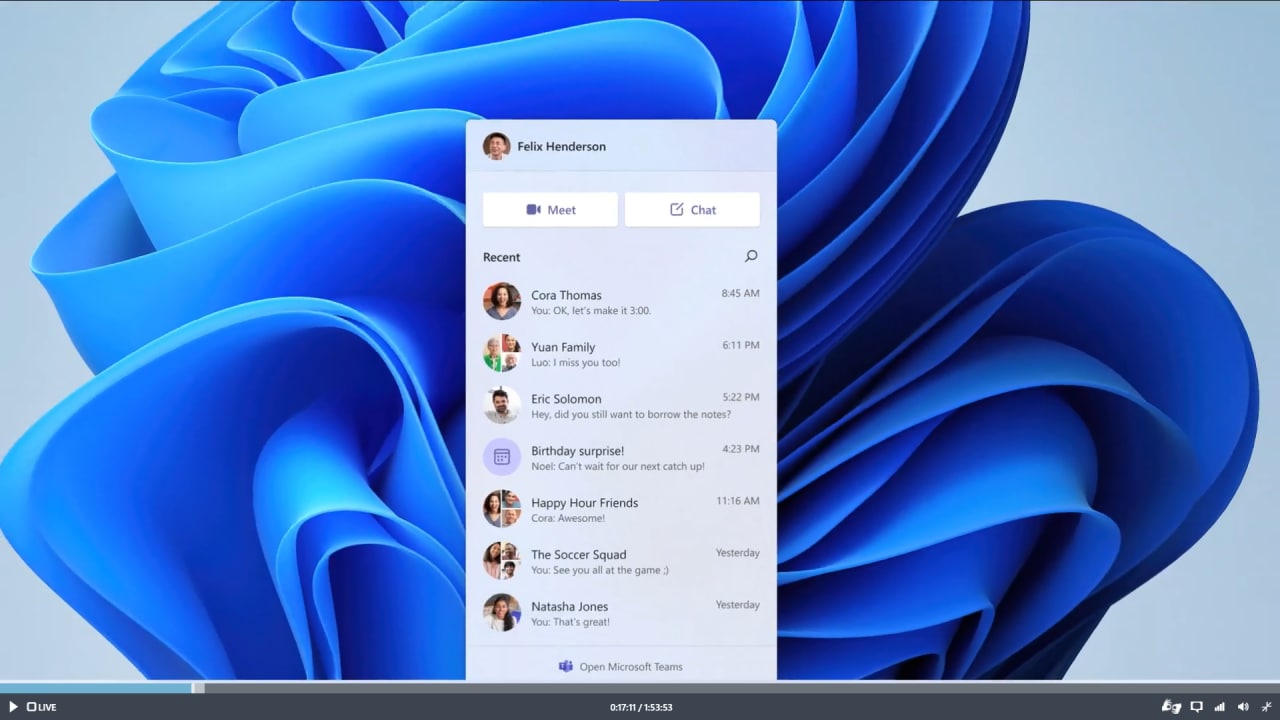Search recent conversations with the magnifier icon
The image size is (1280, 720).
pos(751,257)
